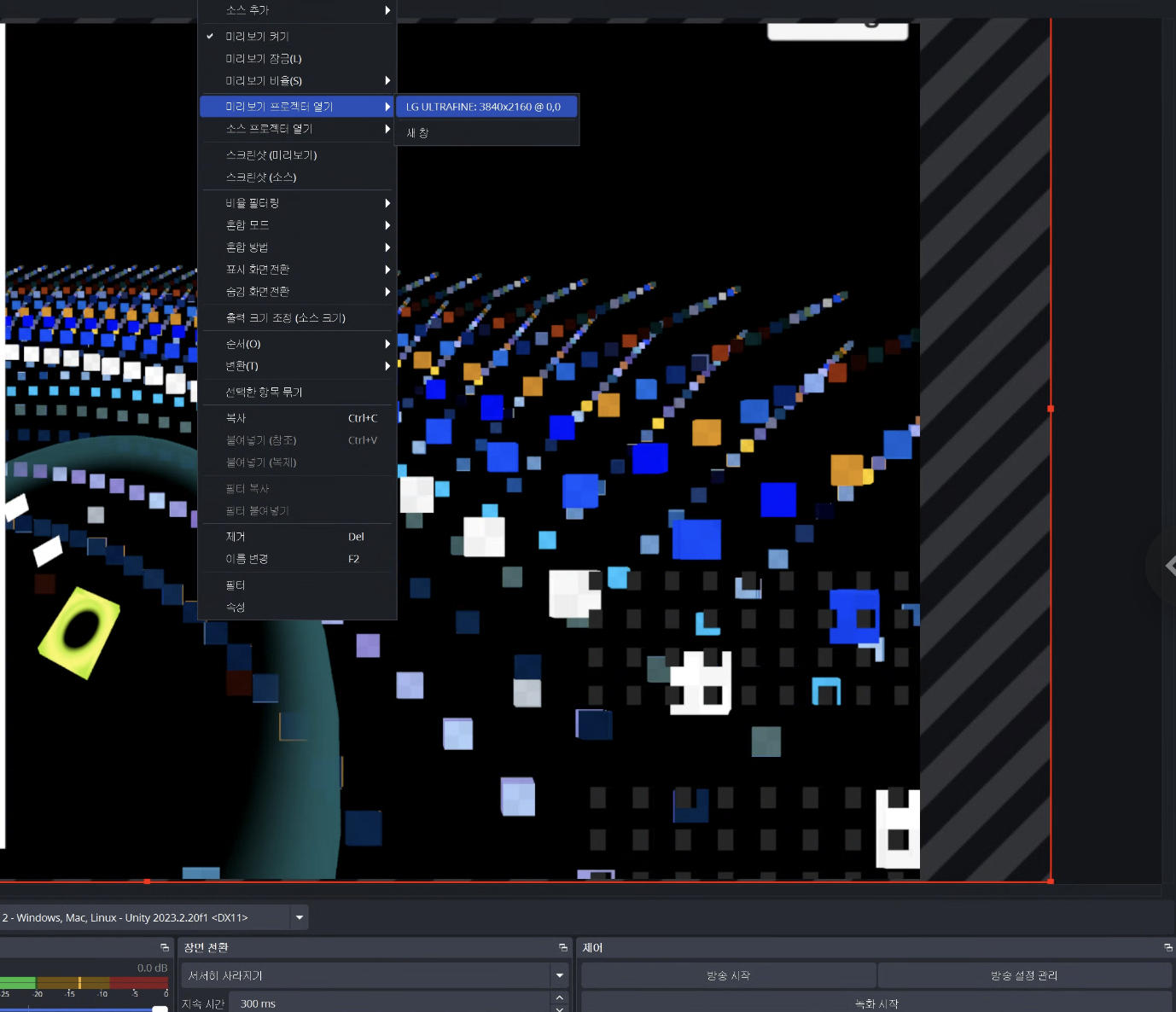The width and height of the screenshot is (1176, 1012).
Task: Click 녹화 시작 button
Action: (x=876, y=1003)
